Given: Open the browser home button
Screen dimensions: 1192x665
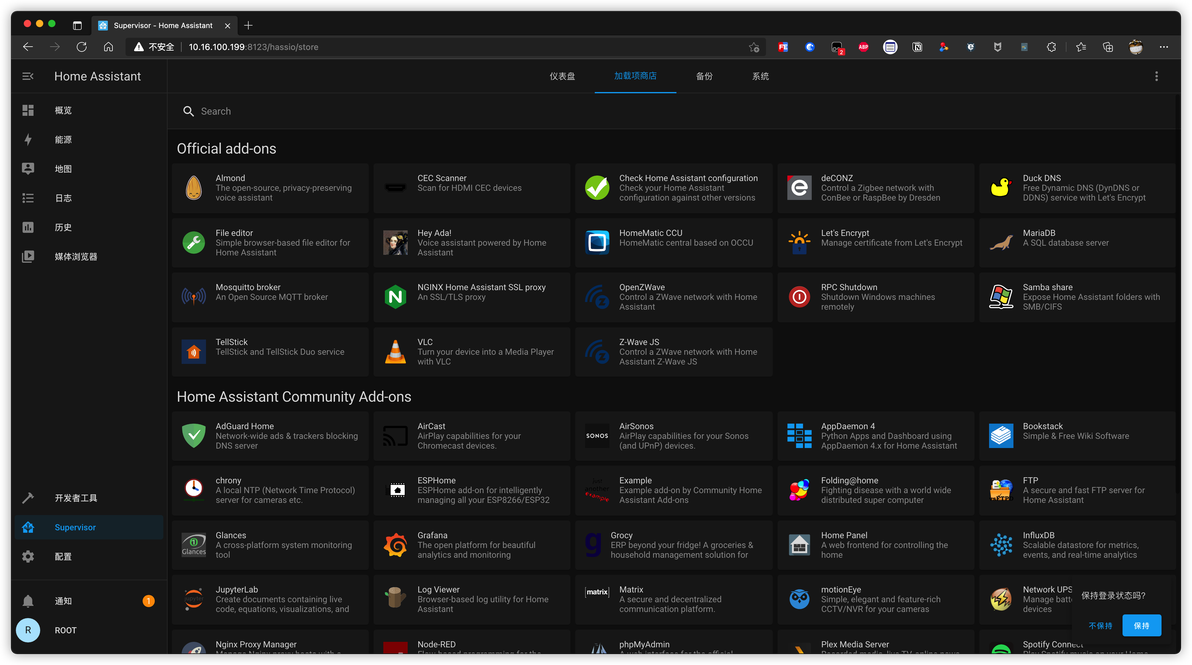Looking at the screenshot, I should [x=109, y=47].
